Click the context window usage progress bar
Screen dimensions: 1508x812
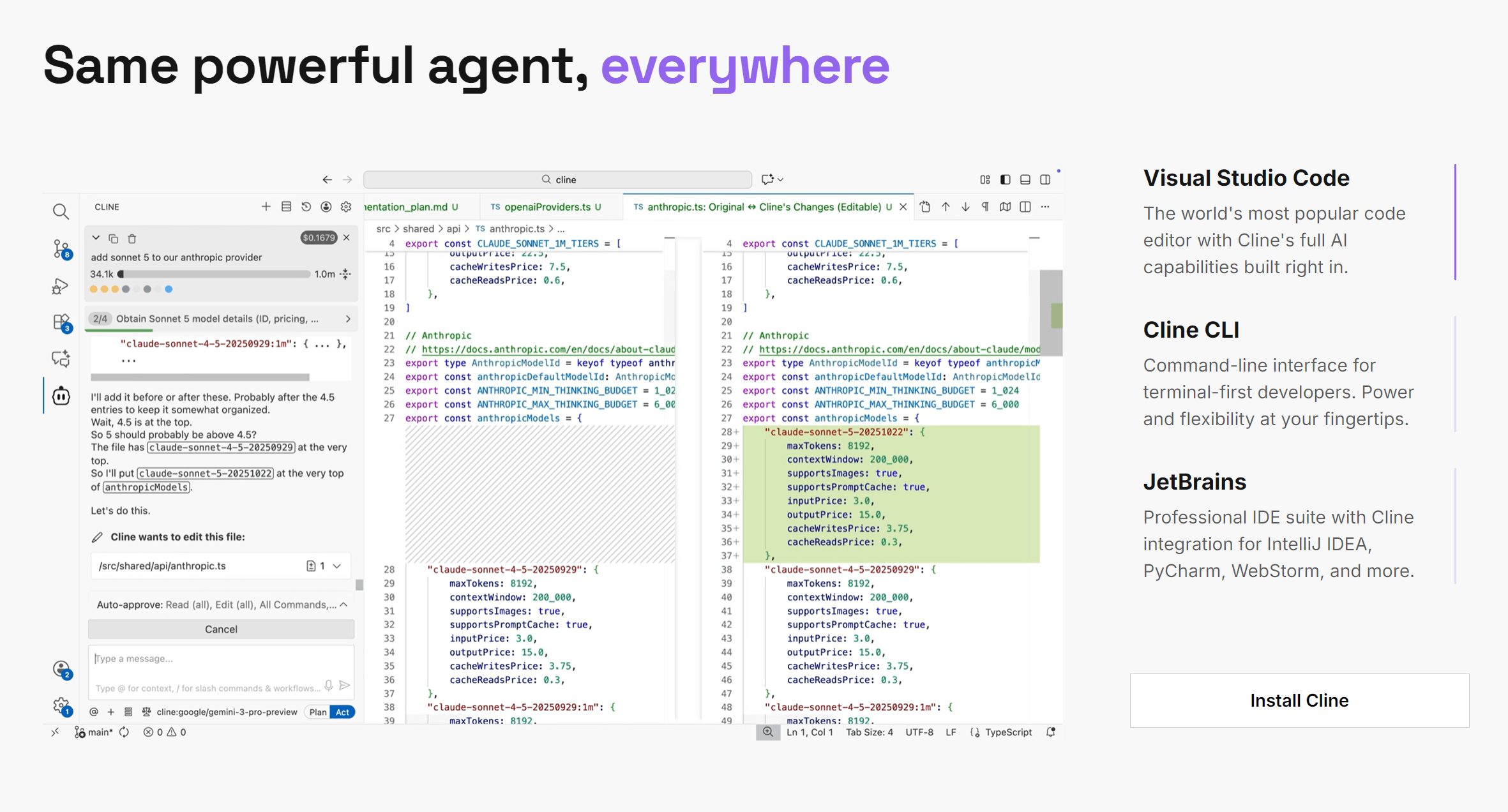click(214, 274)
